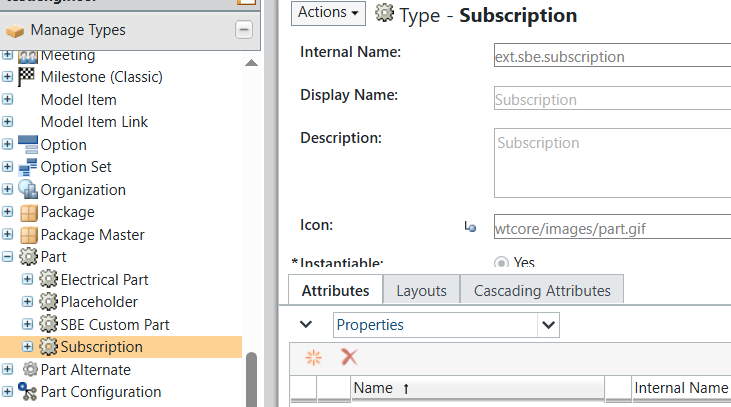This screenshot has height=407, width=731.
Task: Select the Yes radio button for Instantiable
Action: [x=502, y=263]
